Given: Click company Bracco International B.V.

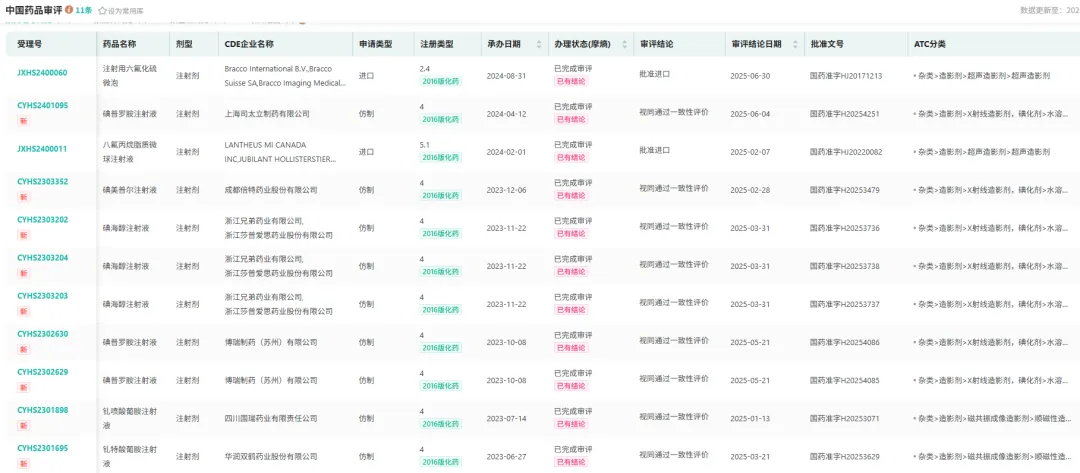Looking at the screenshot, I should pos(265,69).
